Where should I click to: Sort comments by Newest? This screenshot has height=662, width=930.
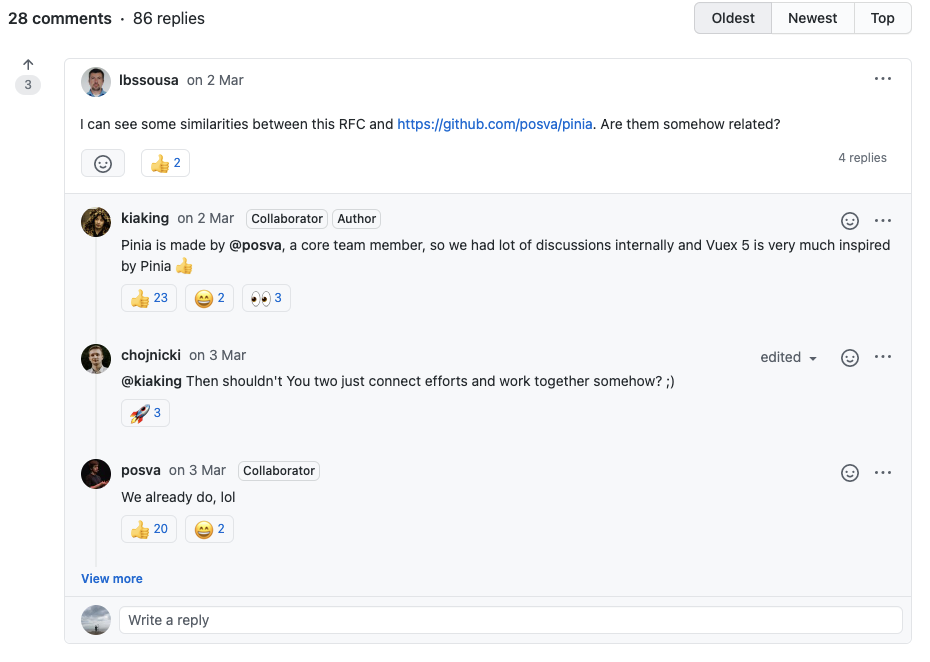pyautogui.click(x=812, y=18)
